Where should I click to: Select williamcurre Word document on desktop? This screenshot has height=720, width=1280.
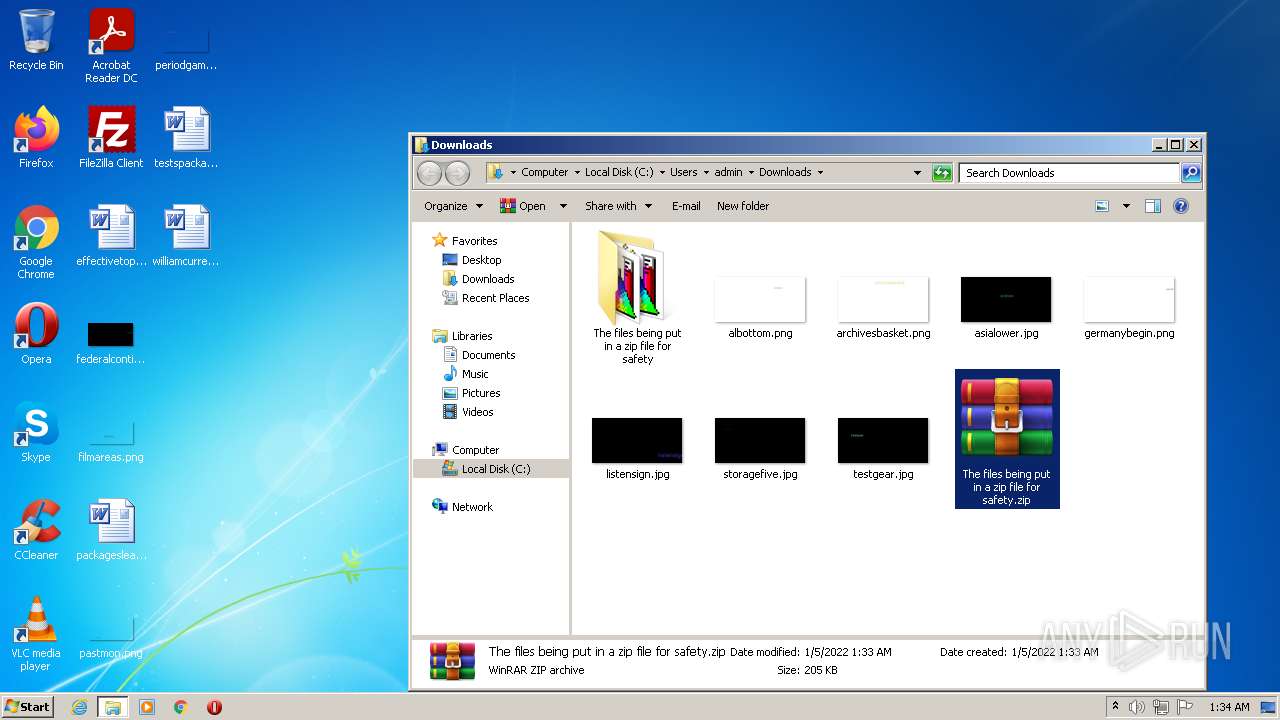186,235
